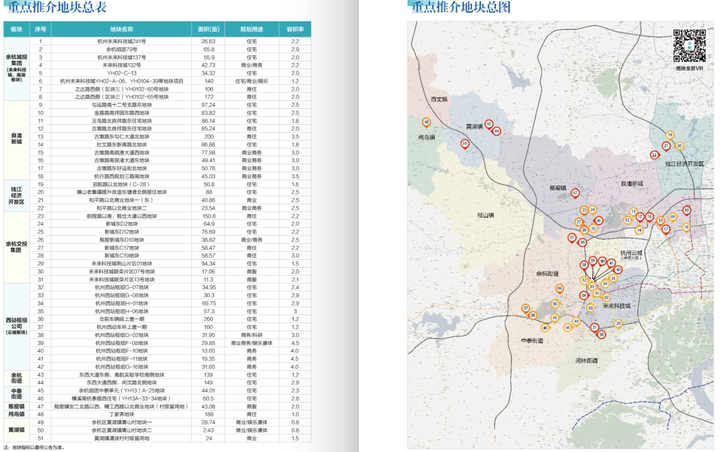Click area value 28.74 in the table
Viewport: 720px width, 452px height.
pos(208,422)
